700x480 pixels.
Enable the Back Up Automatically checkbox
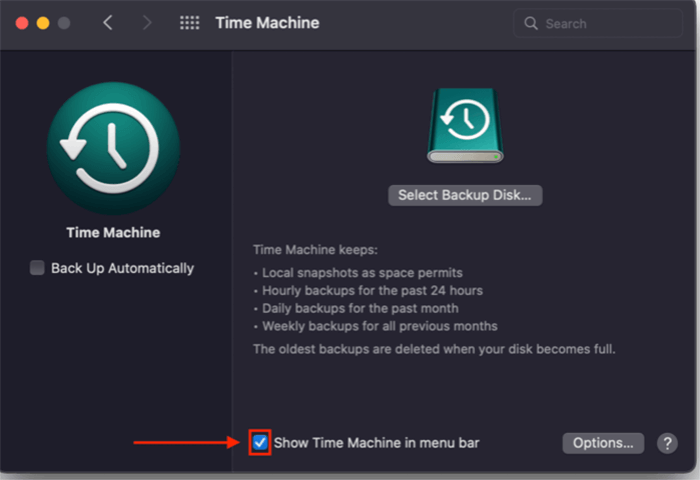click(x=37, y=268)
